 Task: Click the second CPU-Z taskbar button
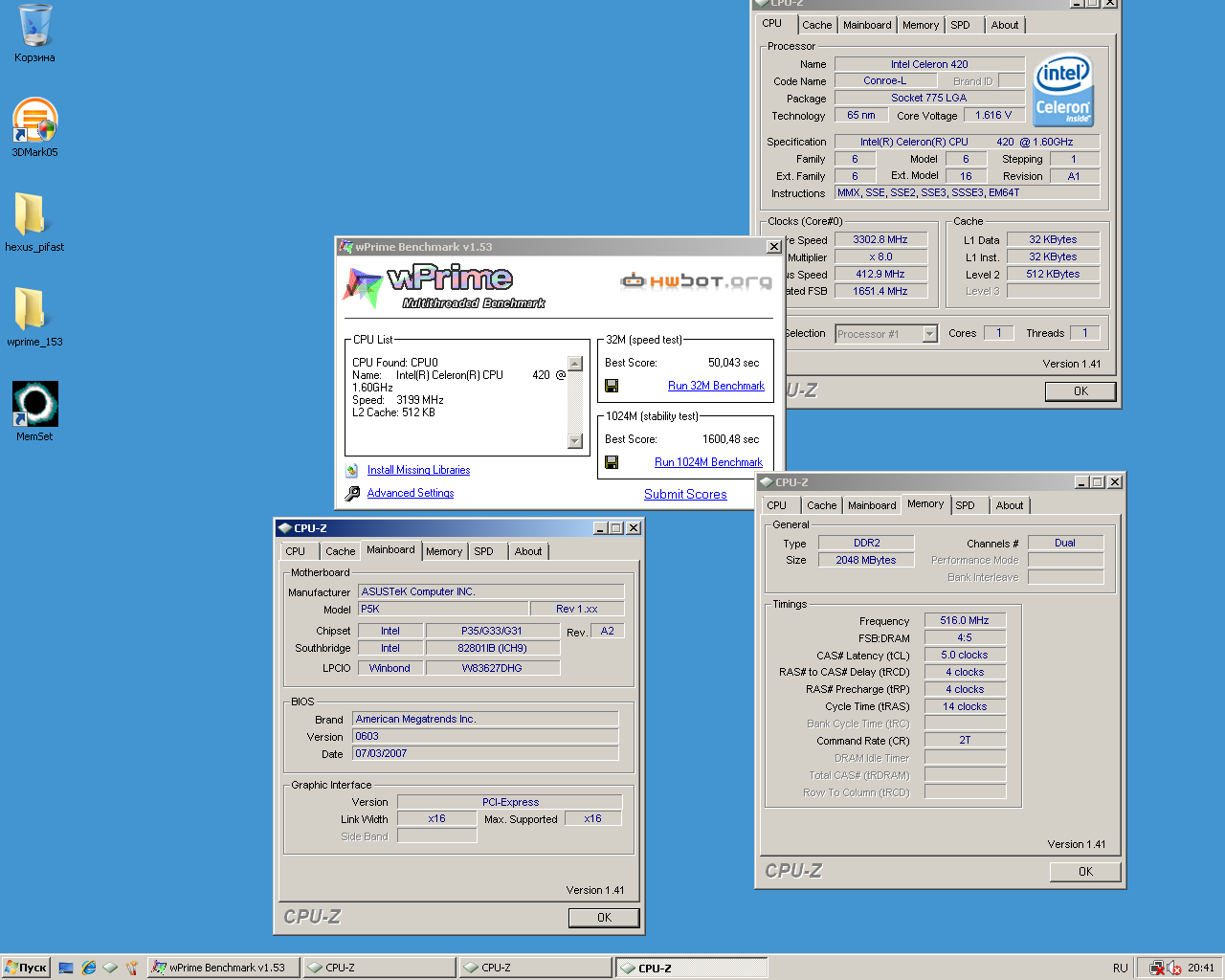click(x=535, y=968)
